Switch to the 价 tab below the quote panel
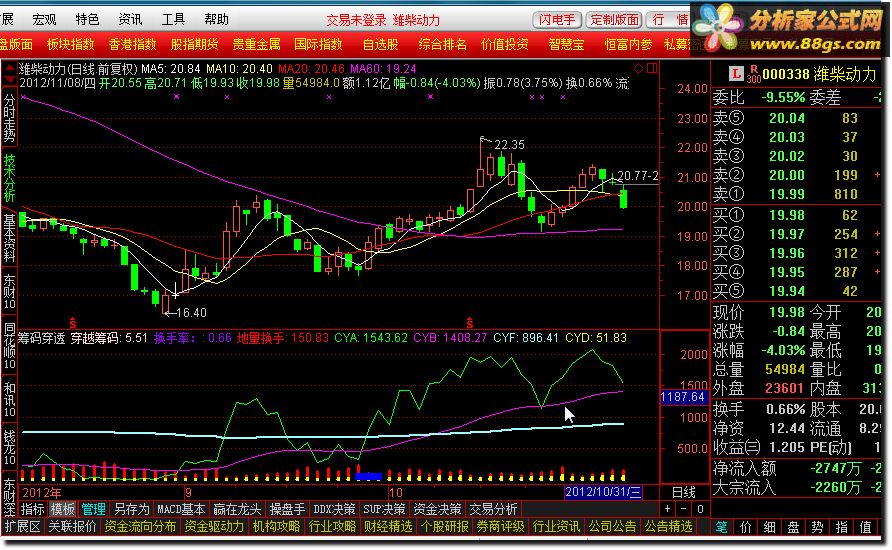Viewport: 892px width, 550px height. tap(746, 527)
